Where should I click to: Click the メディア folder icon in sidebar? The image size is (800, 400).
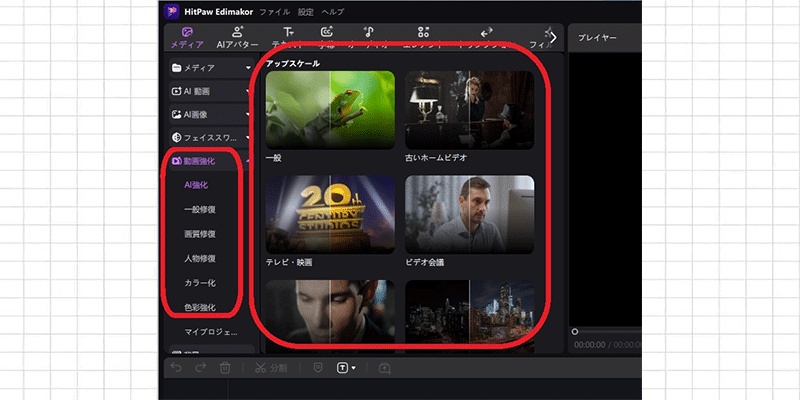pos(177,68)
